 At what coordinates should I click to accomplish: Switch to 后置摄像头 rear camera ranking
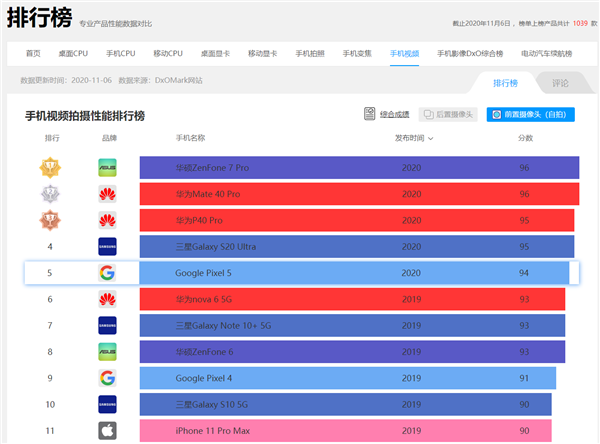coord(448,115)
